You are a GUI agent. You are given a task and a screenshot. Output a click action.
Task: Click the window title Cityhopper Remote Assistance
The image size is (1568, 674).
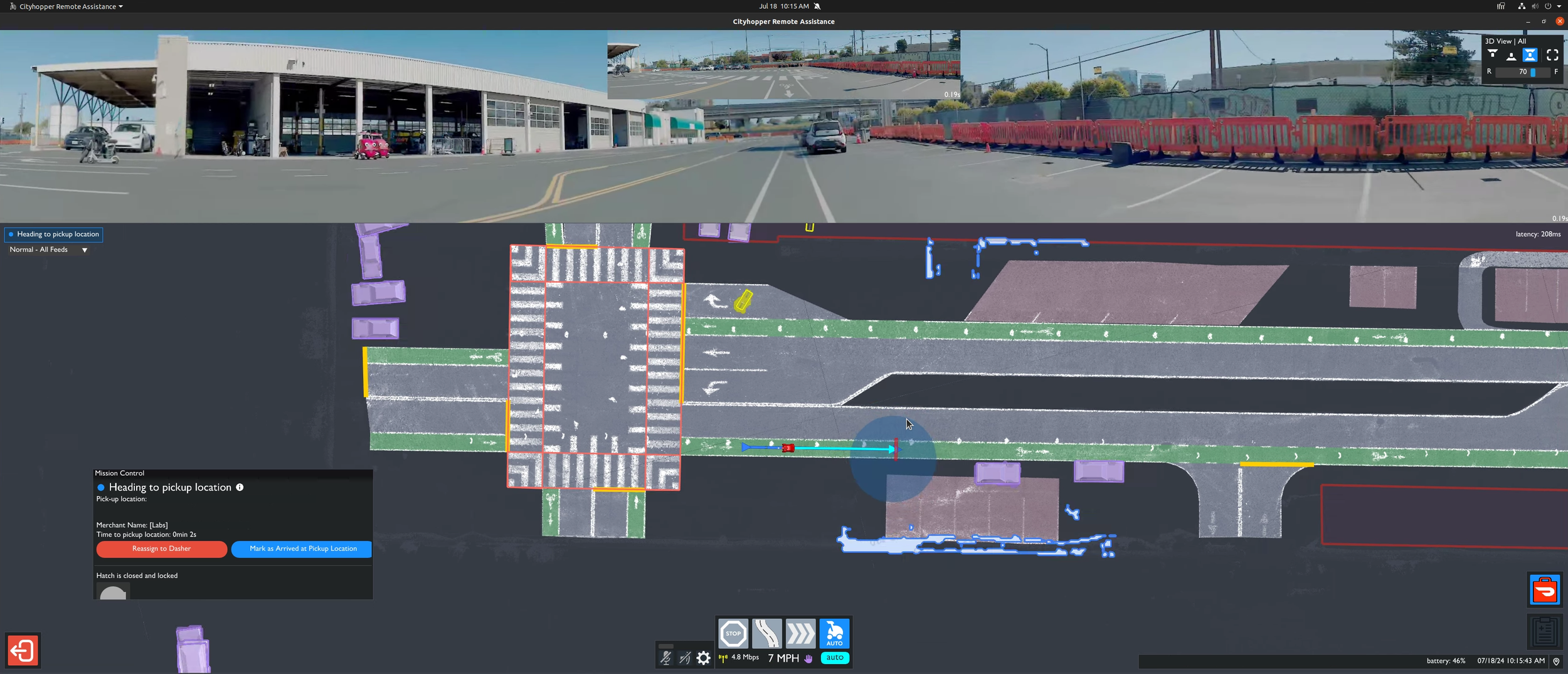783,21
